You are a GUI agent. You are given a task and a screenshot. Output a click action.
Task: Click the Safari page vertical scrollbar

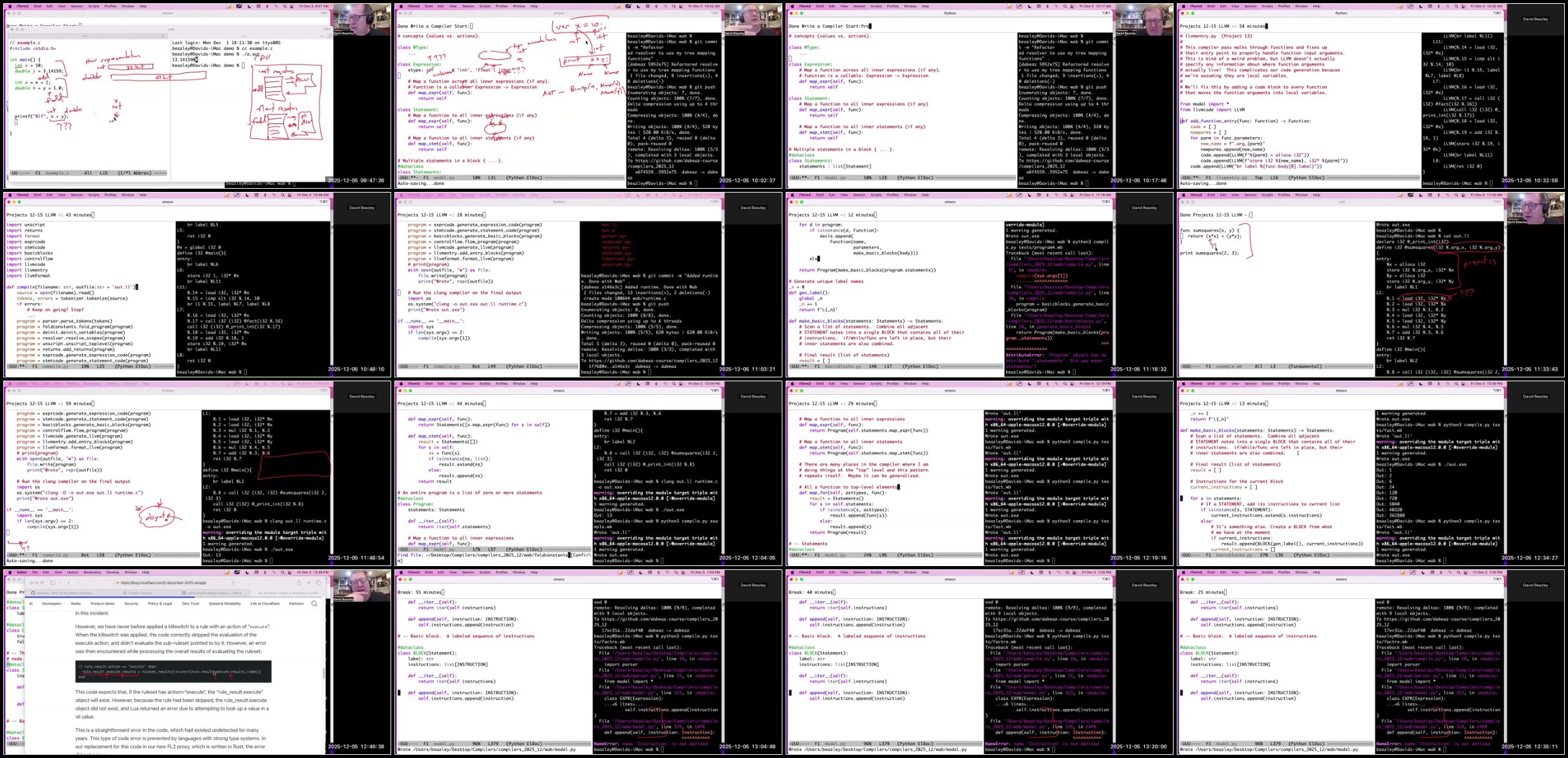point(324,674)
